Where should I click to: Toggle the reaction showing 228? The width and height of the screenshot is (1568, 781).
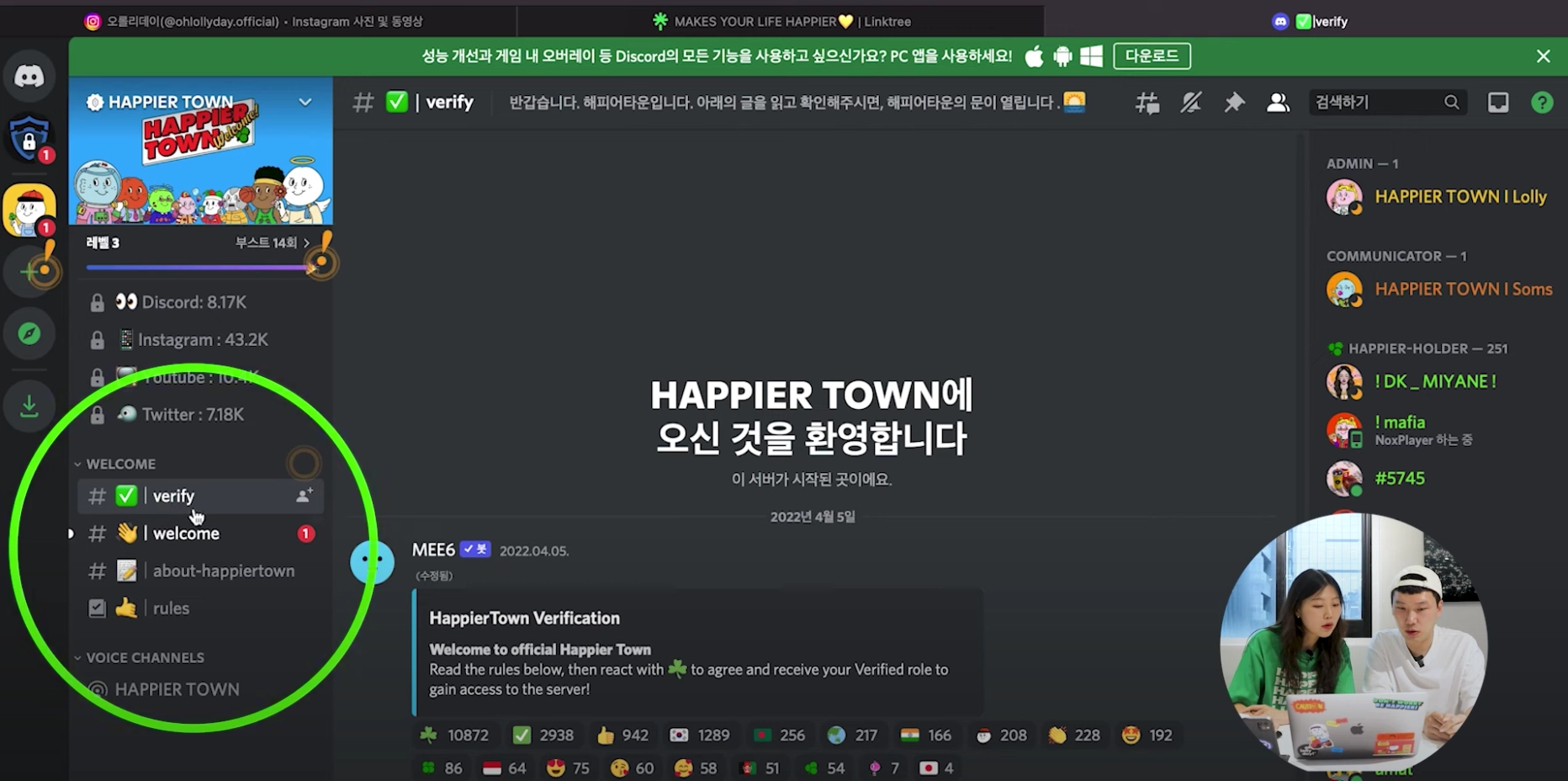point(1074,736)
